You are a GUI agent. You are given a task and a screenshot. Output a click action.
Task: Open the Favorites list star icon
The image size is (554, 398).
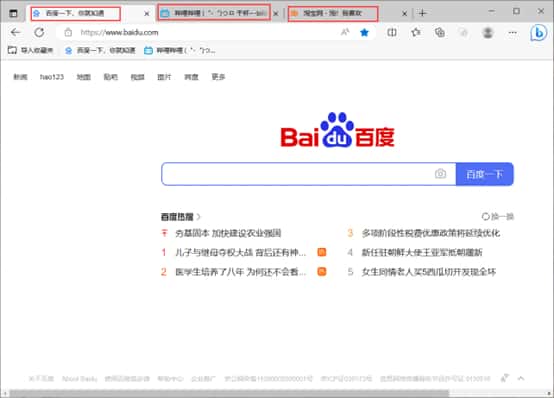click(x=416, y=33)
